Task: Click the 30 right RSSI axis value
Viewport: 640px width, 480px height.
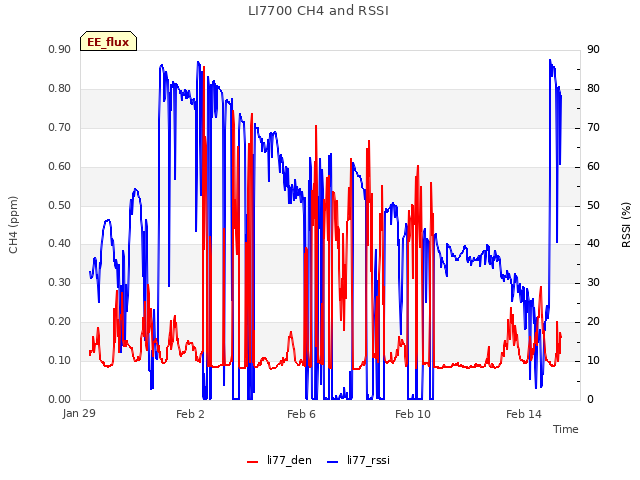Action: tap(593, 282)
